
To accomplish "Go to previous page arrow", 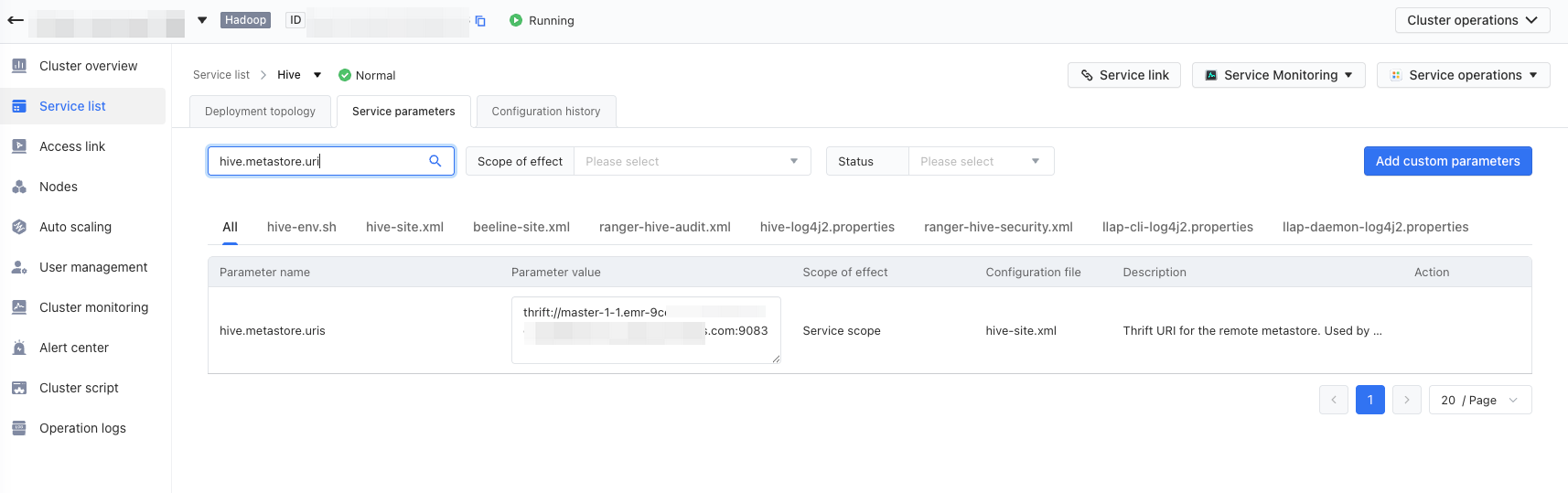I will point(1334,400).
